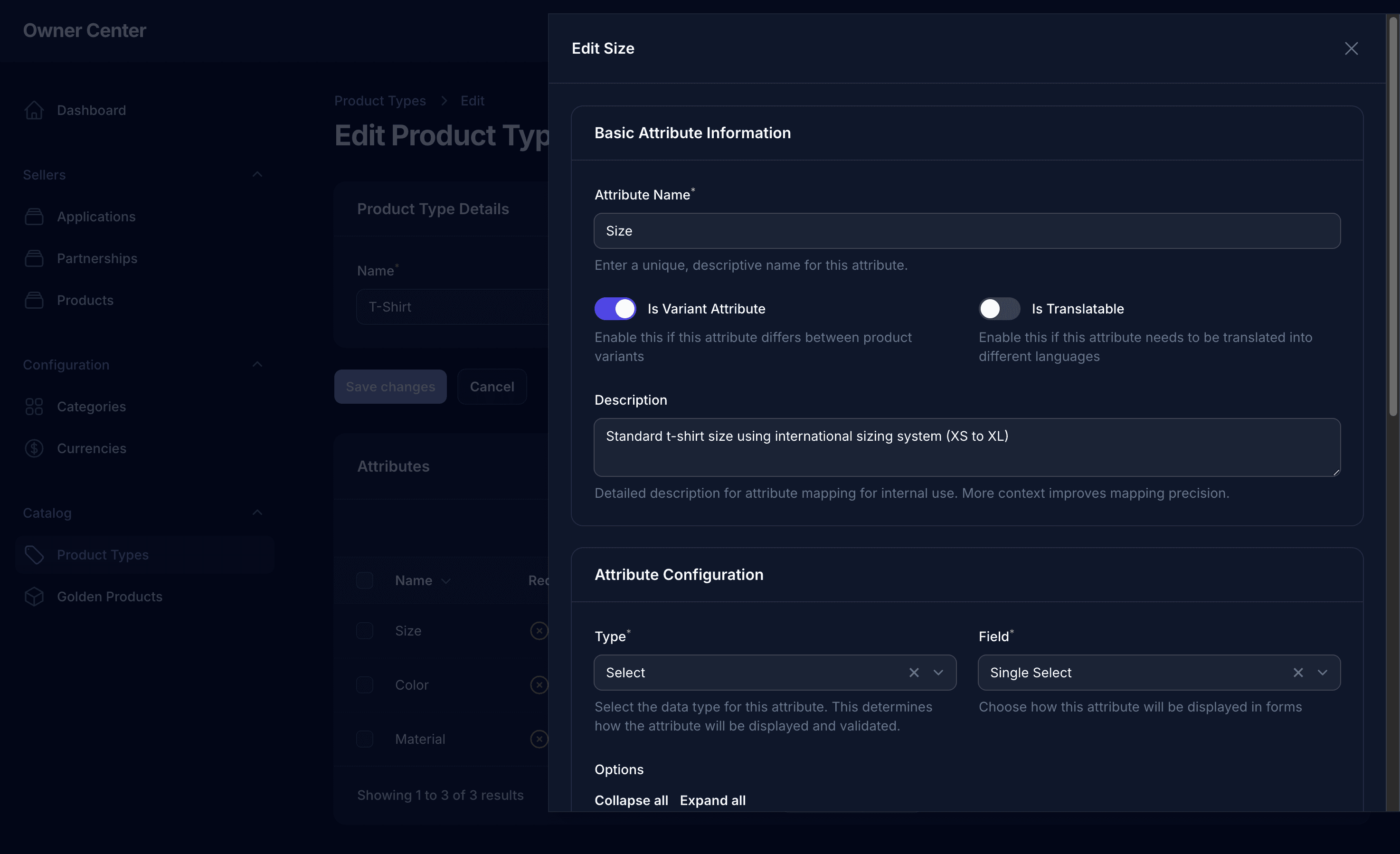
Task: Follow Product Types breadcrumb link
Action: (x=380, y=101)
